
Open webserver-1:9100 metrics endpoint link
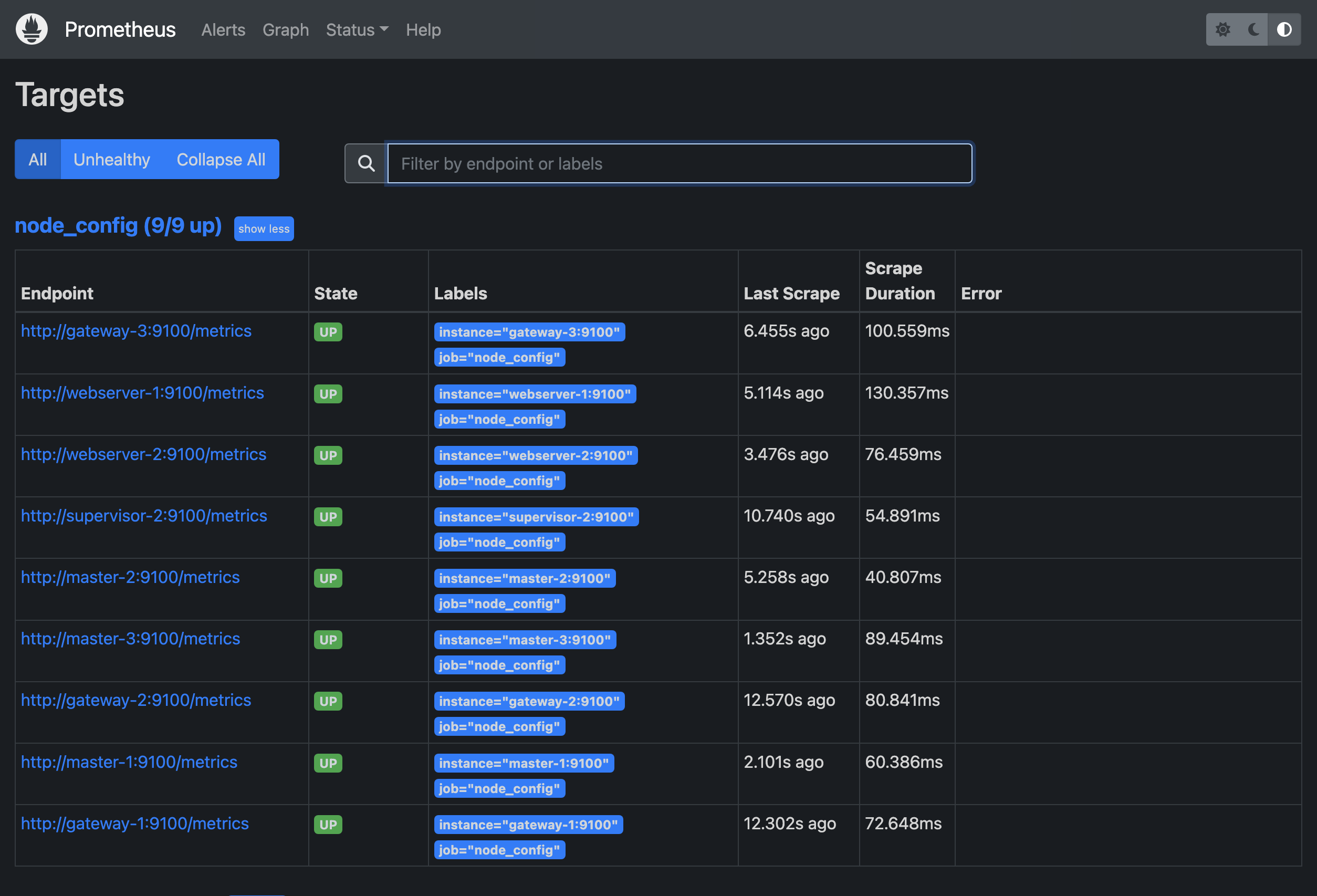click(142, 393)
